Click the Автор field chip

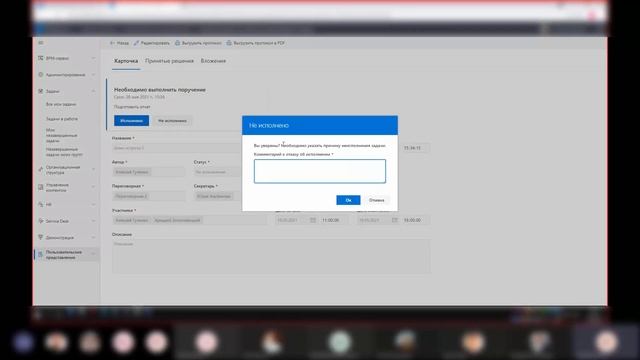coord(132,172)
